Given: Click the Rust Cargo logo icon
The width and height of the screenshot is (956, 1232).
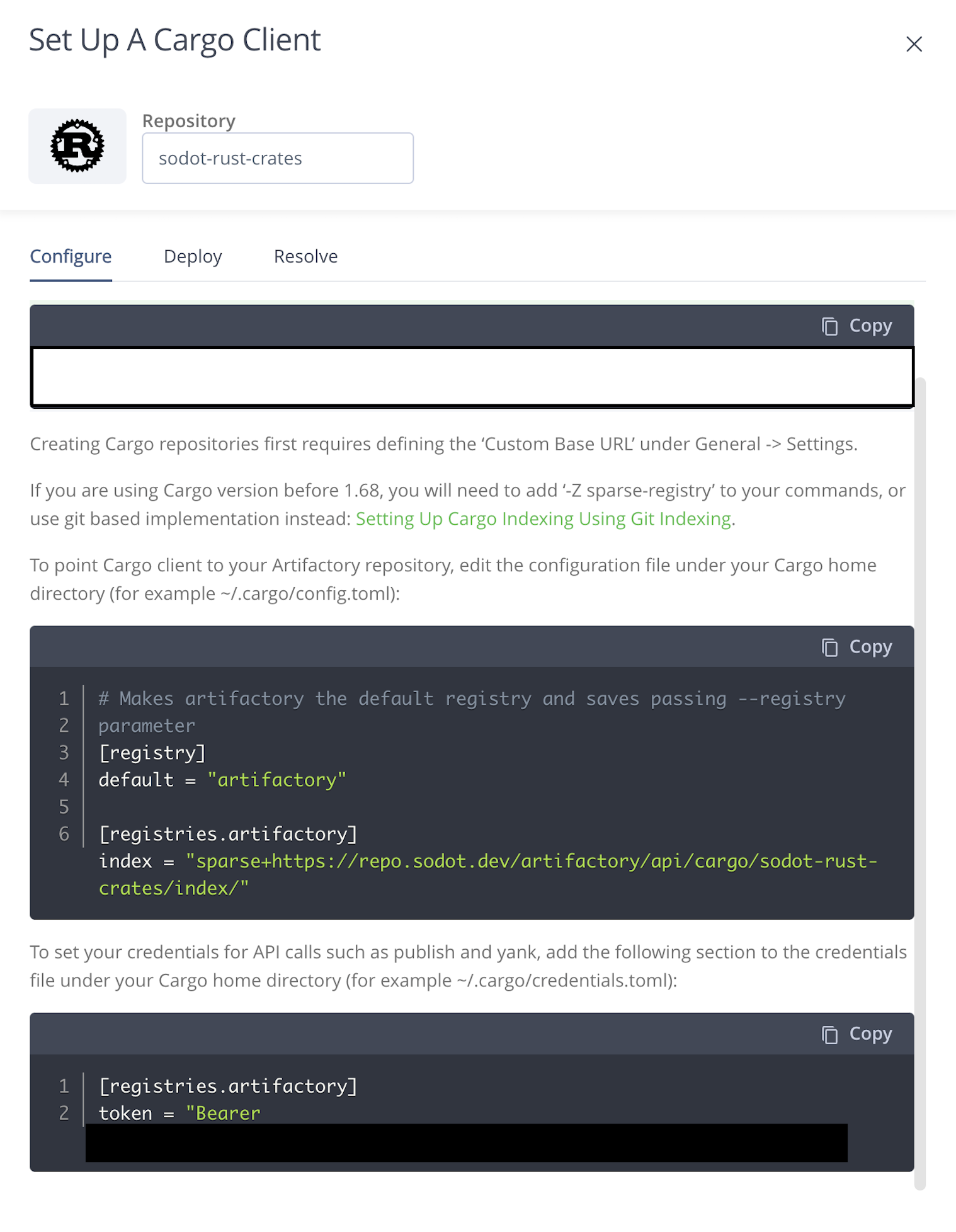Looking at the screenshot, I should point(77,146).
